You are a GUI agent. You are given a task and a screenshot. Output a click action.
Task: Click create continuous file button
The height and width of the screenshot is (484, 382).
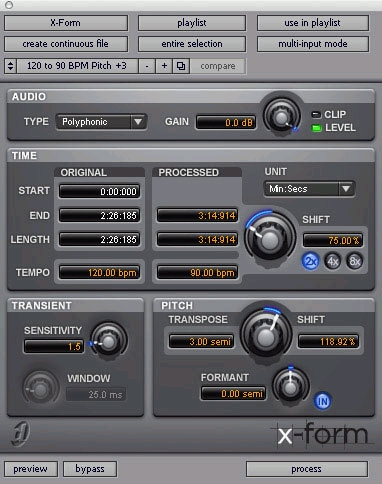click(x=66, y=44)
